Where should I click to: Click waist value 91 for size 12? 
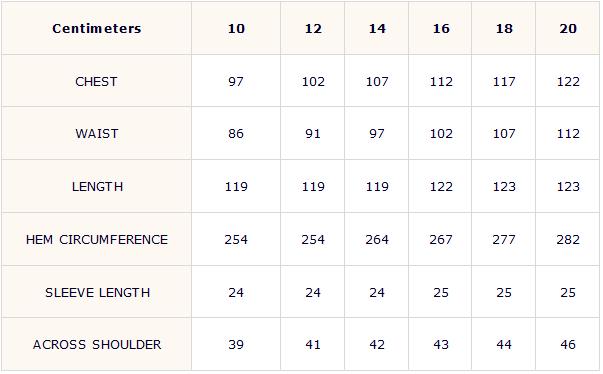click(313, 134)
